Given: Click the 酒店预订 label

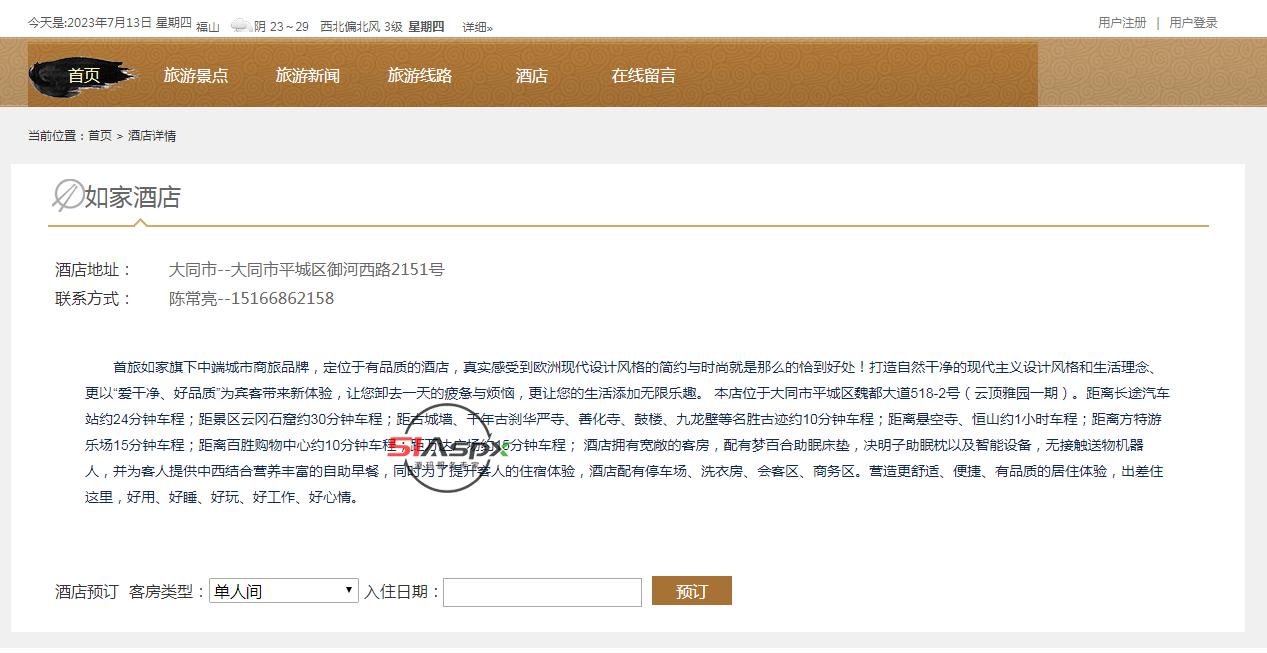Looking at the screenshot, I should click(87, 591).
